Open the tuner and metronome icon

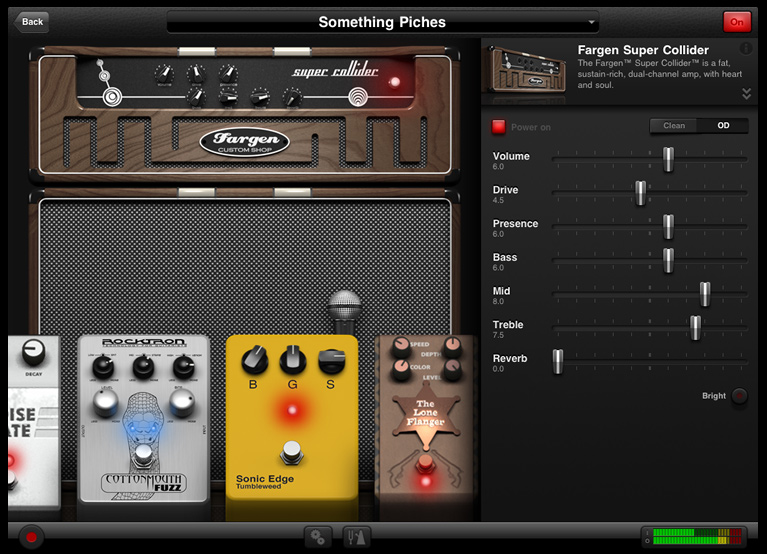point(357,537)
